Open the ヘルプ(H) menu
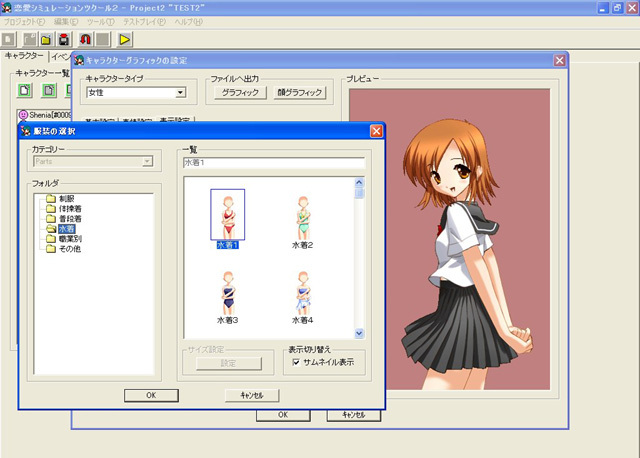The image size is (640, 458). (x=188, y=22)
